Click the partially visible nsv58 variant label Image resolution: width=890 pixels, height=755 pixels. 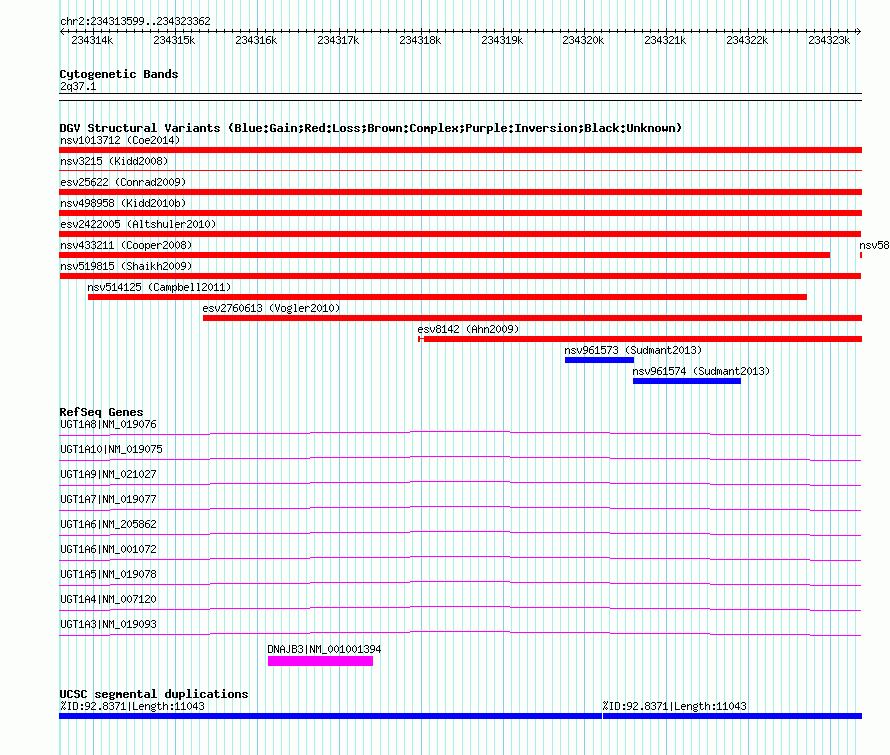(874, 245)
